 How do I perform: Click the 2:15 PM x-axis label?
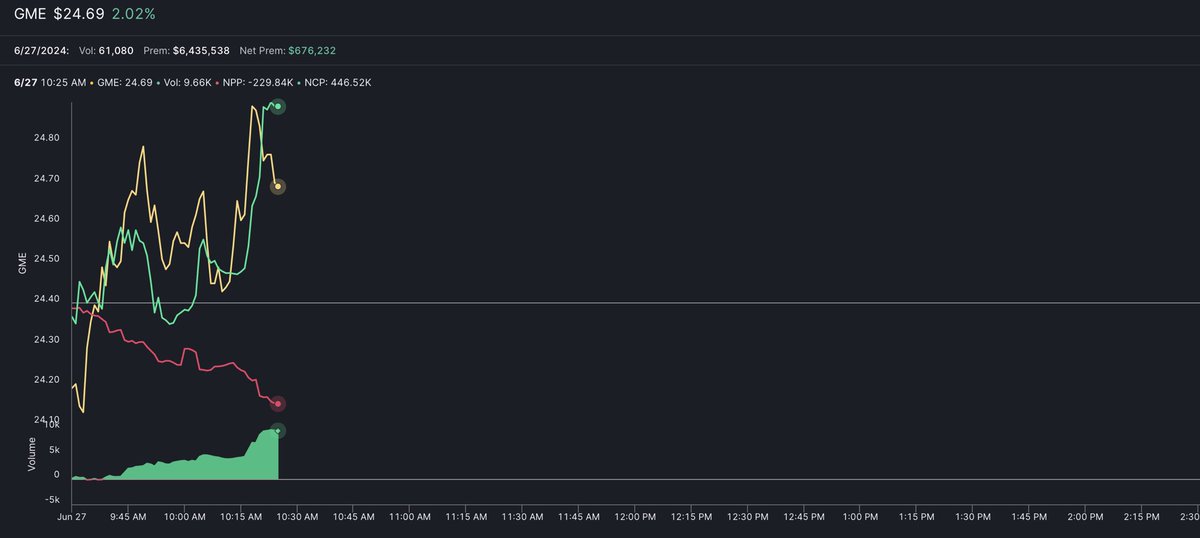[x=1144, y=518]
